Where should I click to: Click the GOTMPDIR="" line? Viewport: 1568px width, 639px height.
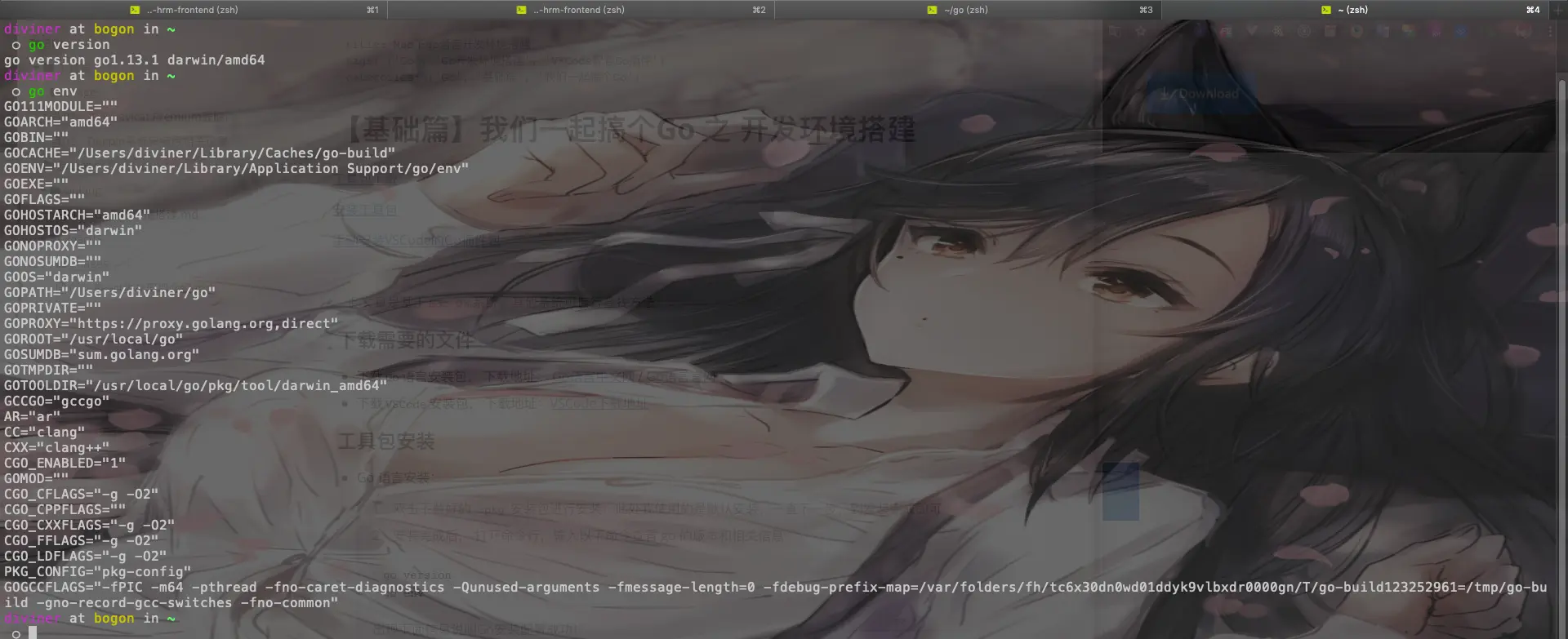point(48,371)
